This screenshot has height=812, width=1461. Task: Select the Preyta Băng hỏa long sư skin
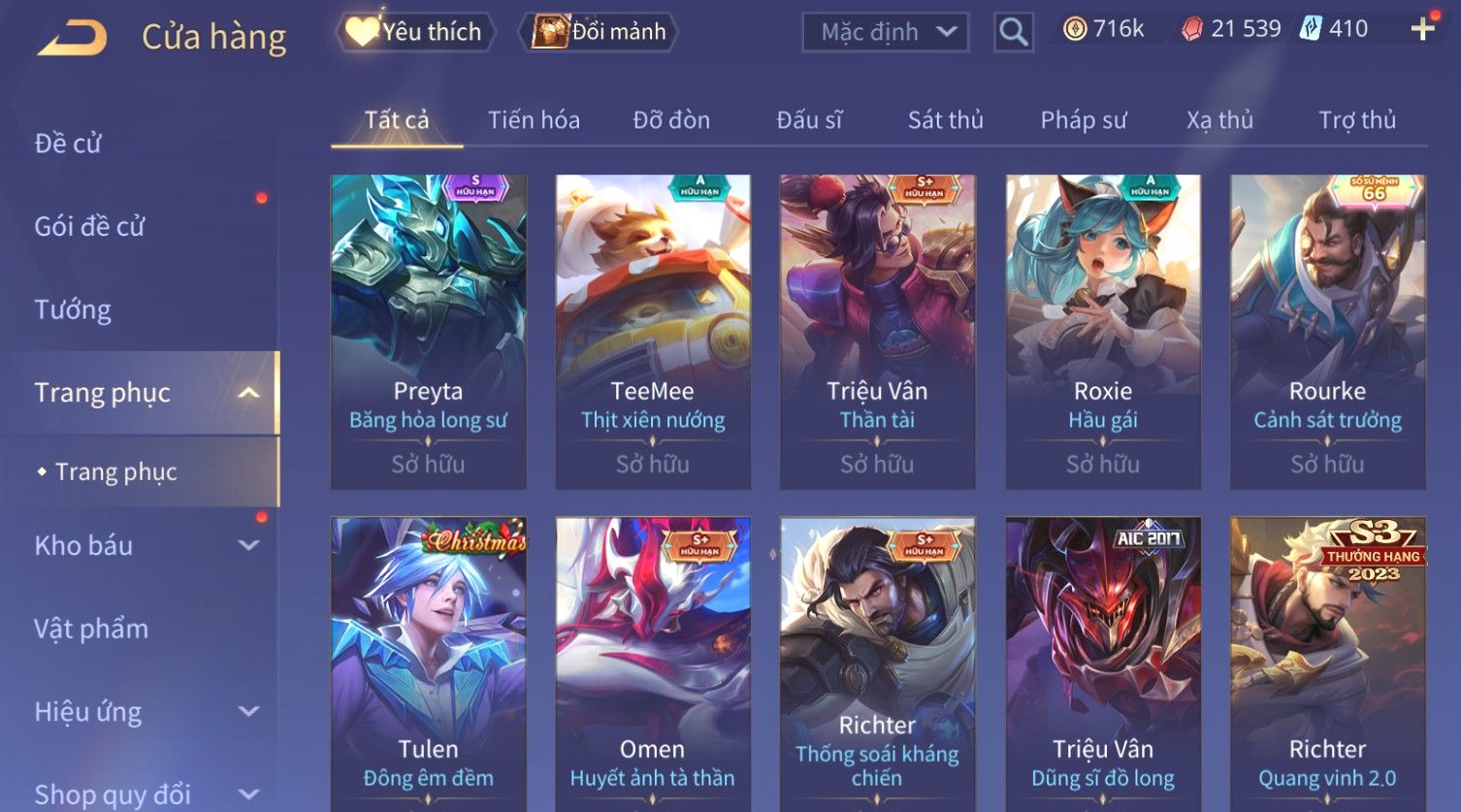tap(429, 332)
